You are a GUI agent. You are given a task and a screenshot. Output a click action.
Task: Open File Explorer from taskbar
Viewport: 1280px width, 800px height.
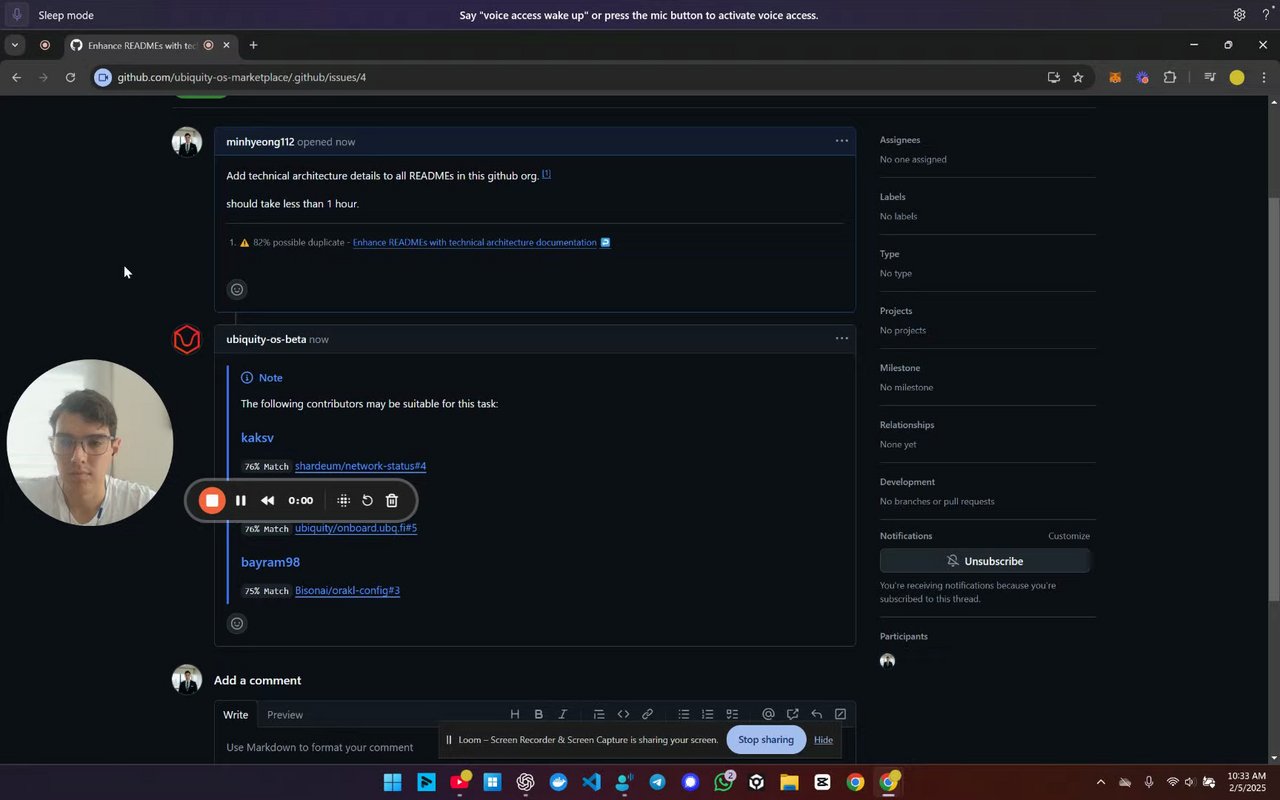coord(789,782)
